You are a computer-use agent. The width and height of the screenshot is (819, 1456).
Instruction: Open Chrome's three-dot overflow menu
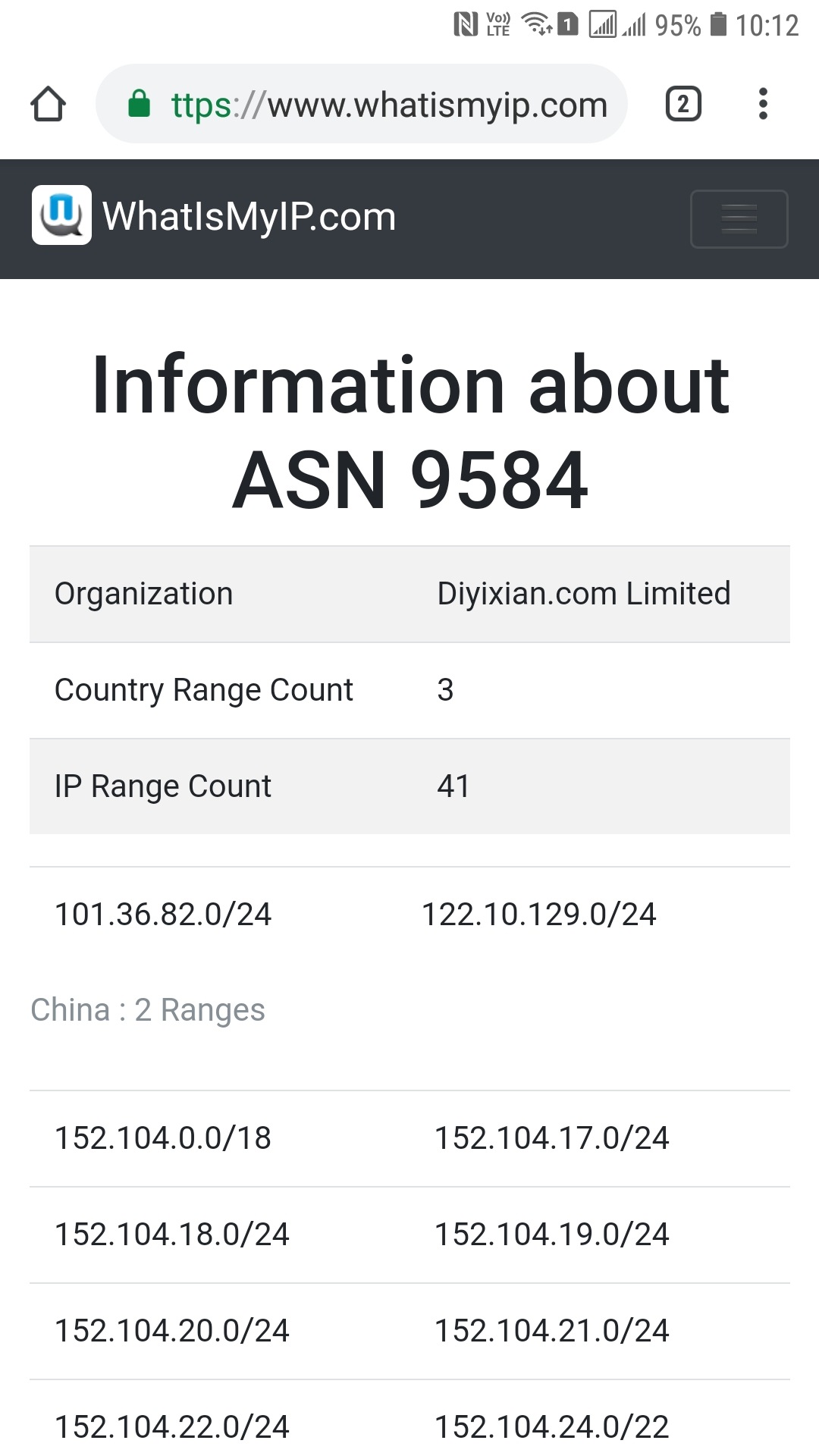[763, 104]
